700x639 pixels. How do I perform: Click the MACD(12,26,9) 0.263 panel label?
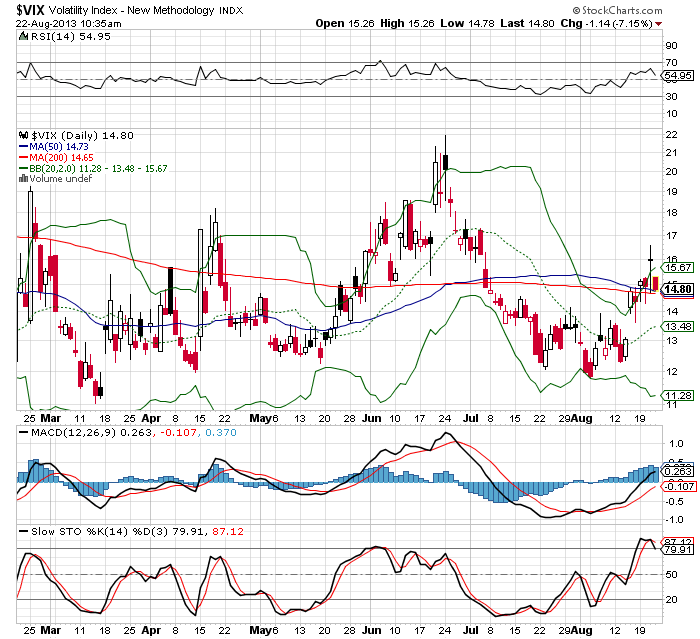coord(92,432)
